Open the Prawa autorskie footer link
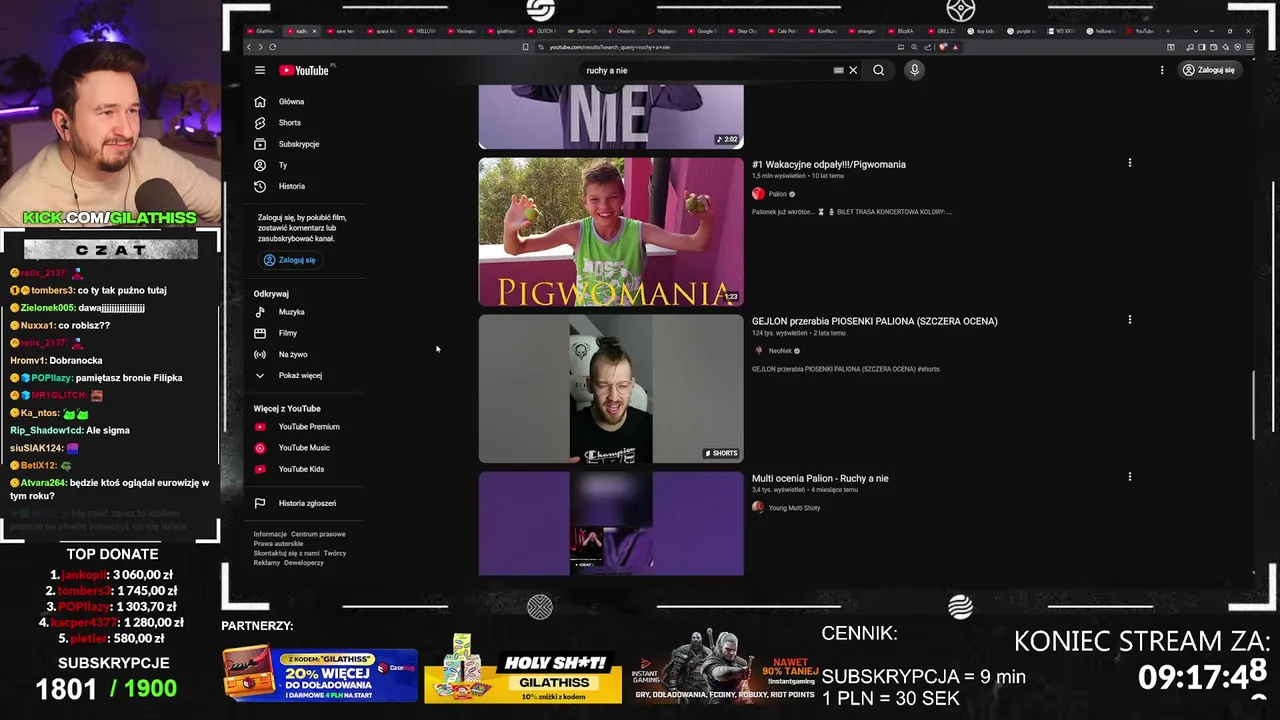Image resolution: width=1280 pixels, height=720 pixels. click(x=278, y=544)
